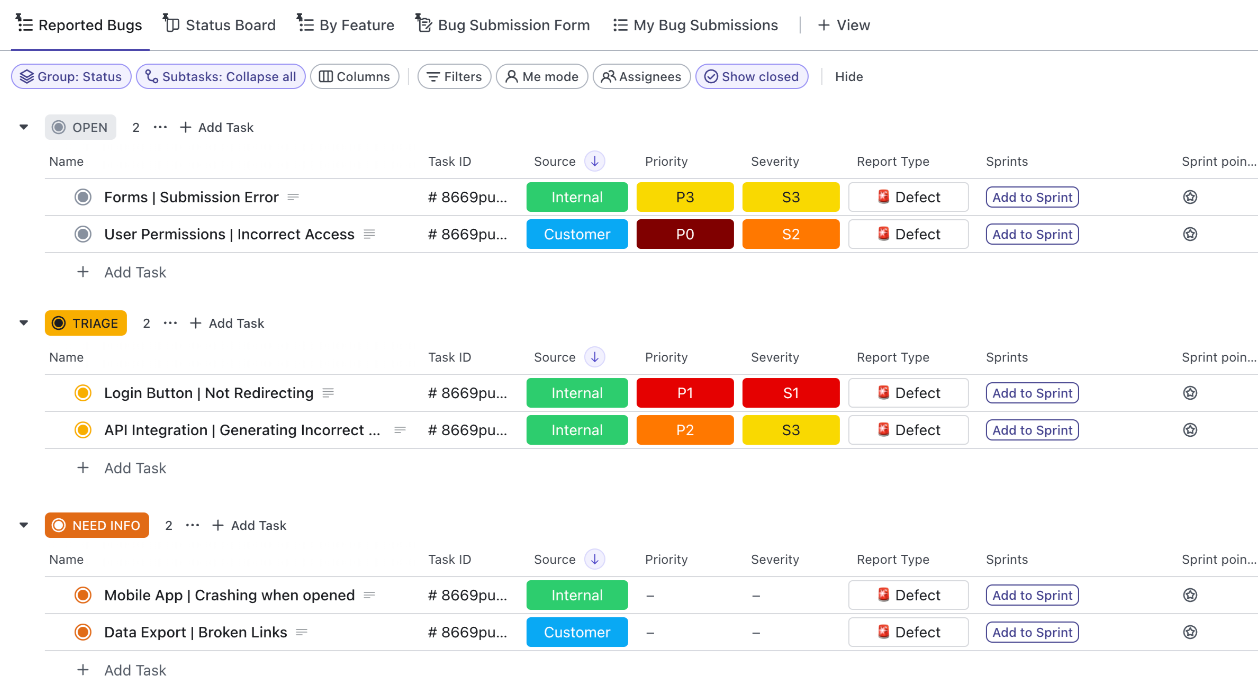
Task: Collapse the TRIAGE group triangle
Action: (x=23, y=322)
